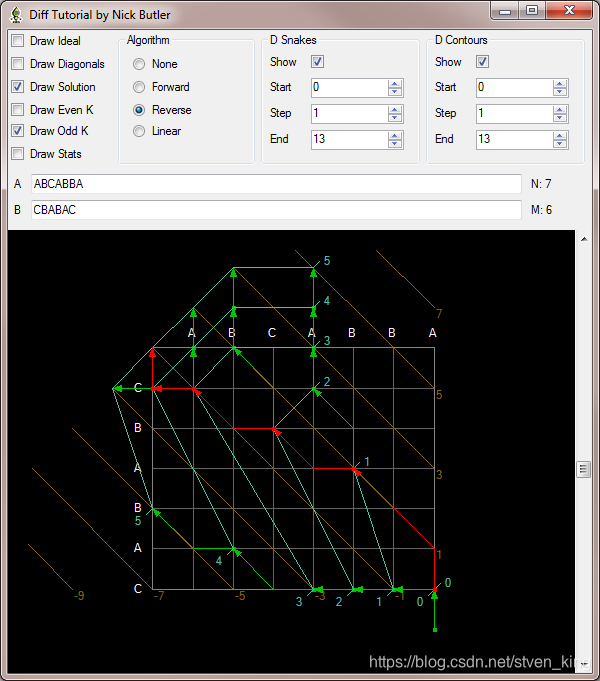The image size is (600, 681).
Task: Toggle the D Snakes Show checkbox
Action: (318, 62)
